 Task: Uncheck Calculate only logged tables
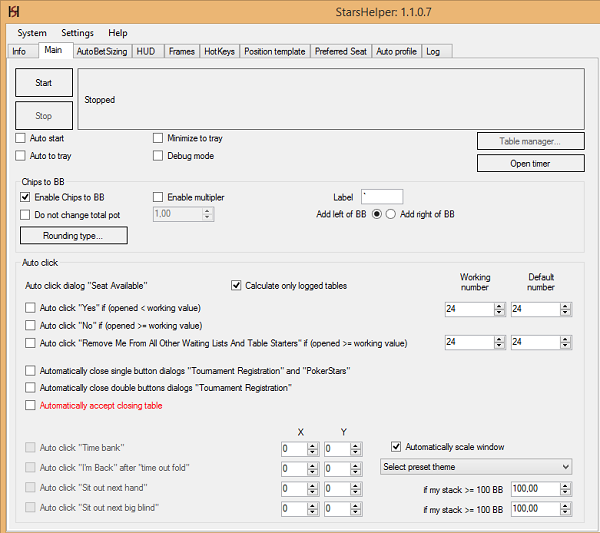[236, 285]
